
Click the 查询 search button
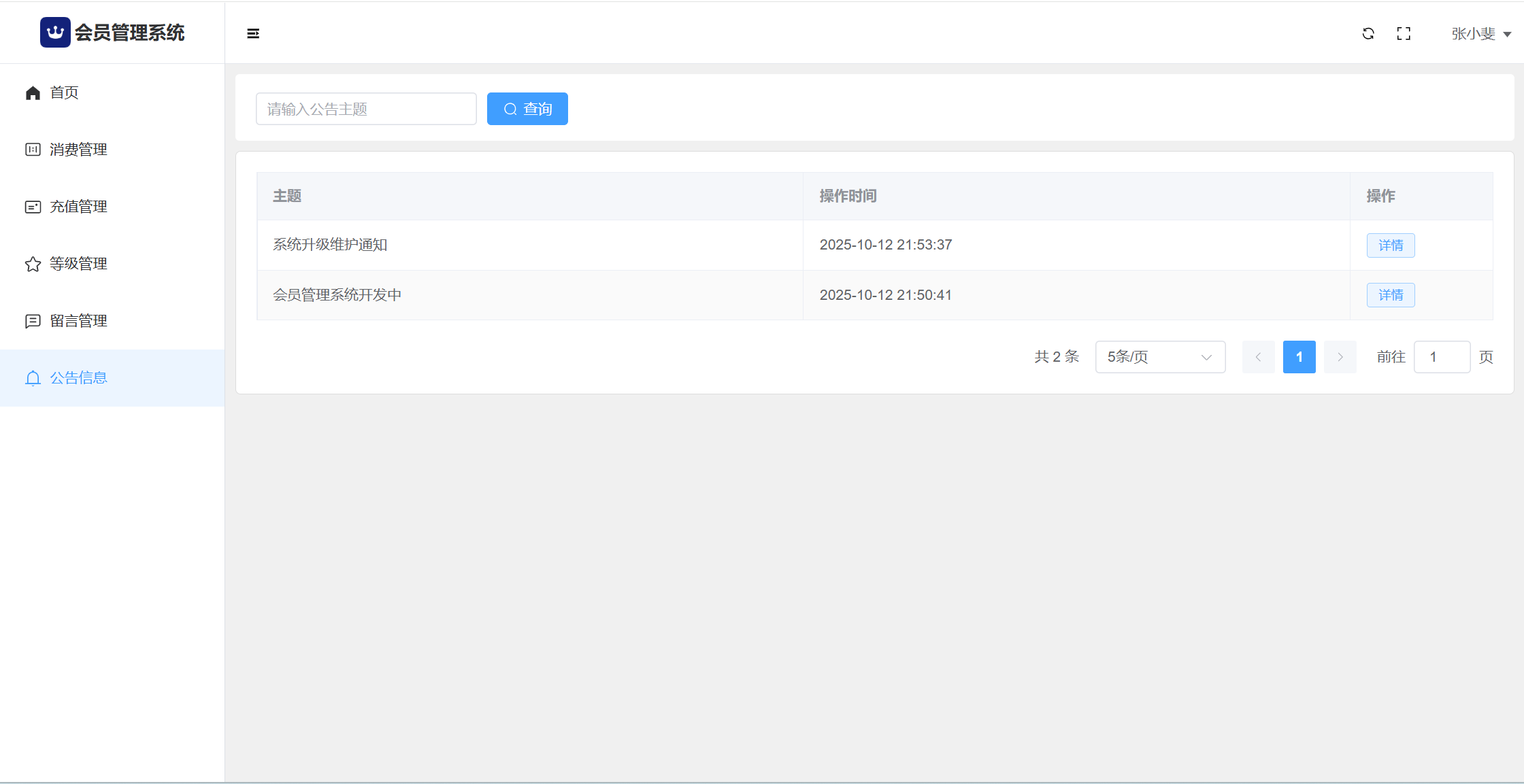pyautogui.click(x=527, y=109)
